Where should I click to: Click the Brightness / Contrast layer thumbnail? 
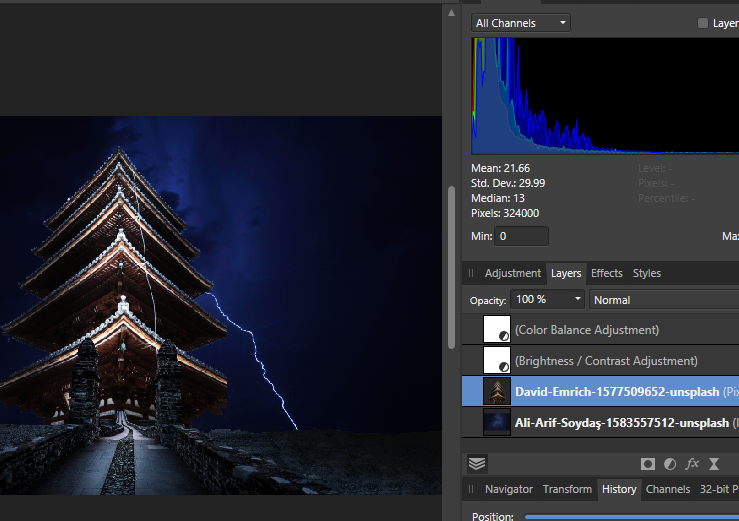pyautogui.click(x=497, y=360)
